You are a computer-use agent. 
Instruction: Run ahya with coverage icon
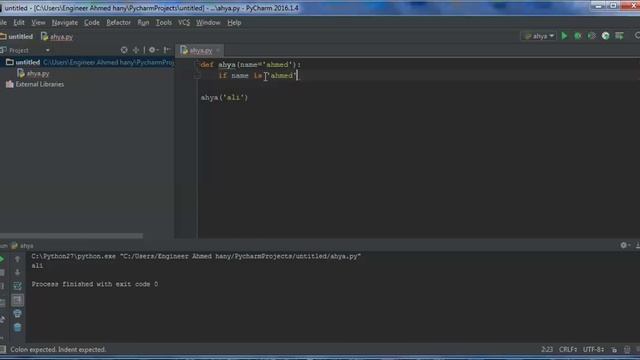point(591,36)
